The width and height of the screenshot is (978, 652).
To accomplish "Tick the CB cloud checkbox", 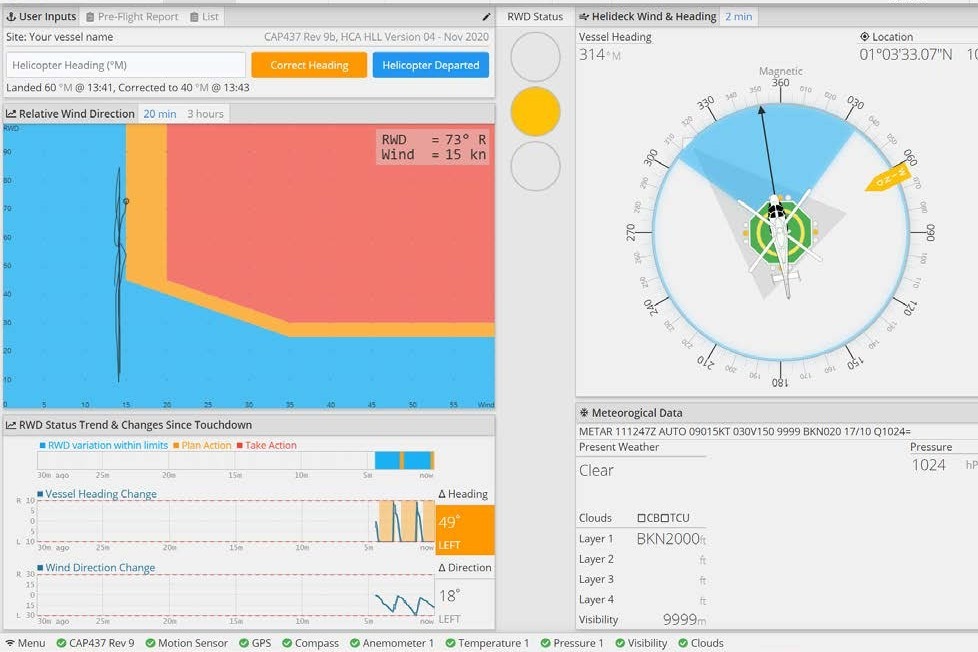I will coord(642,518).
